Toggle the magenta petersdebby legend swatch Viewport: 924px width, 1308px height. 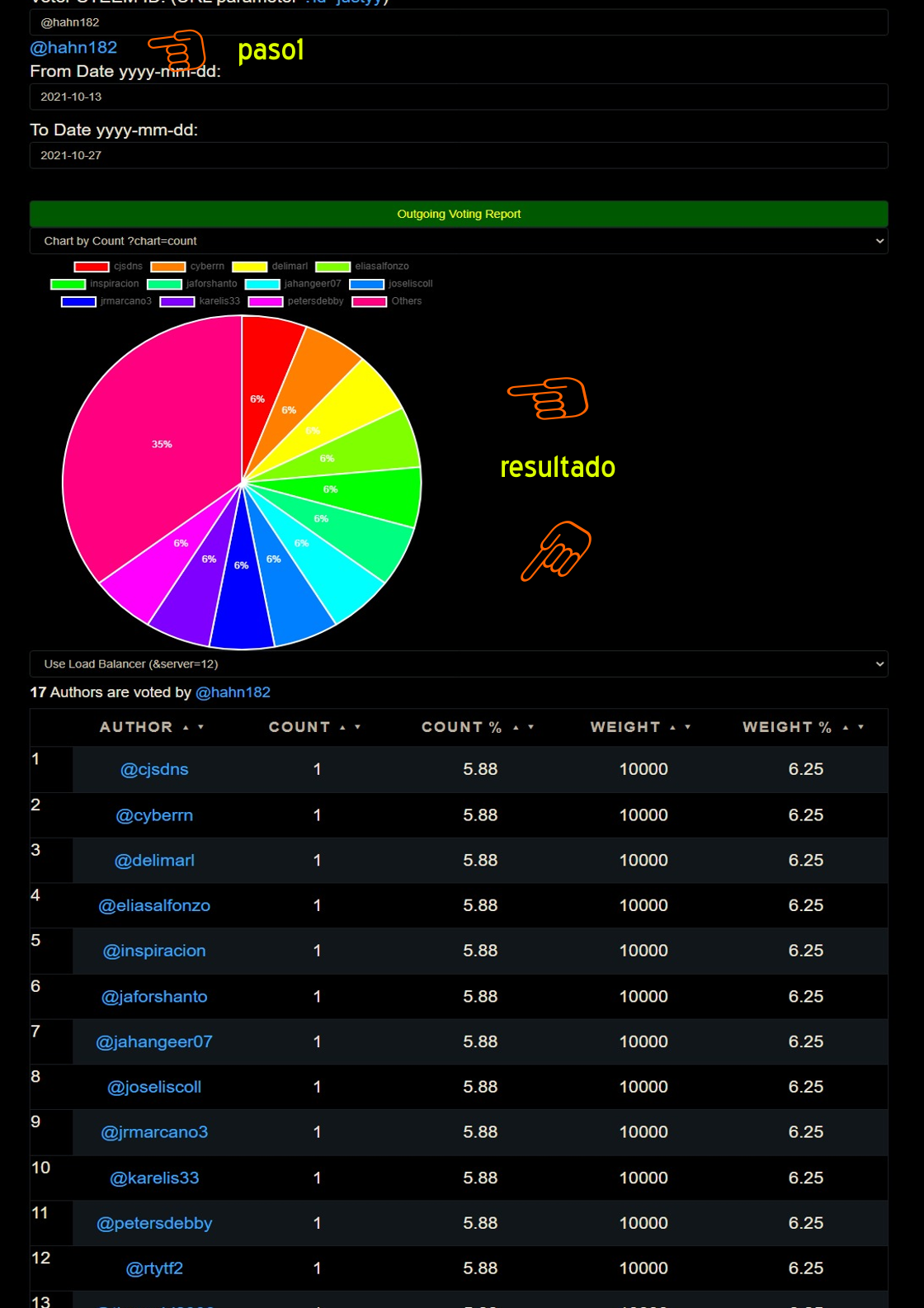pos(266,301)
